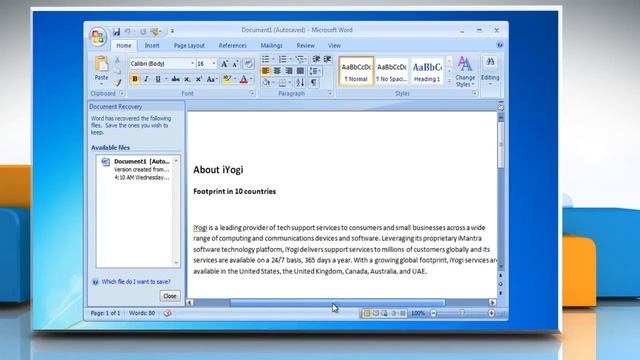
Task: Toggle Align Text Right
Action: pyautogui.click(x=289, y=71)
